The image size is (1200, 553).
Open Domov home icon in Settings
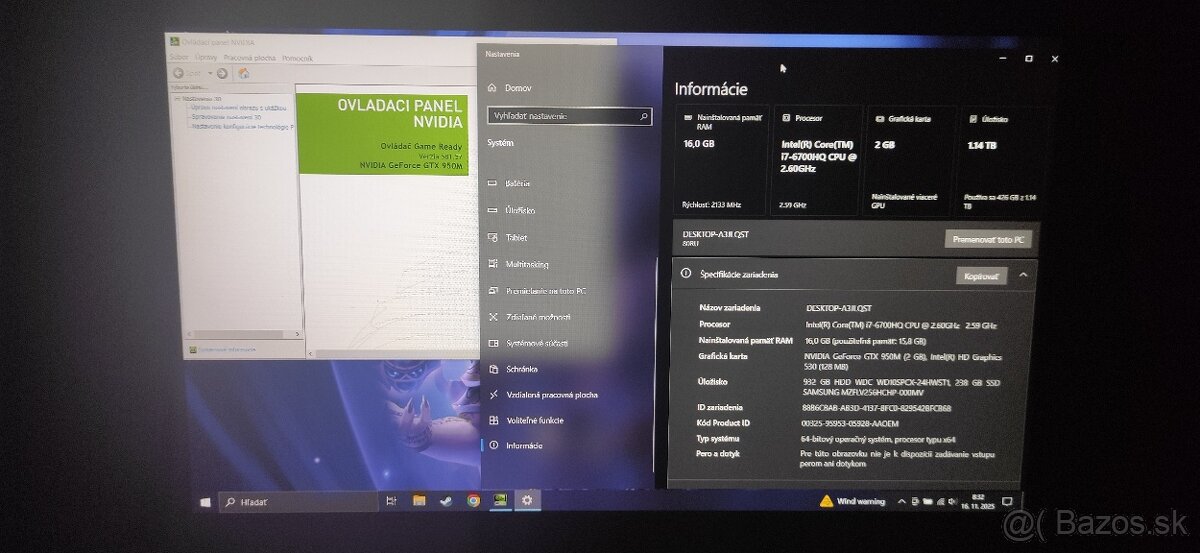(492, 88)
